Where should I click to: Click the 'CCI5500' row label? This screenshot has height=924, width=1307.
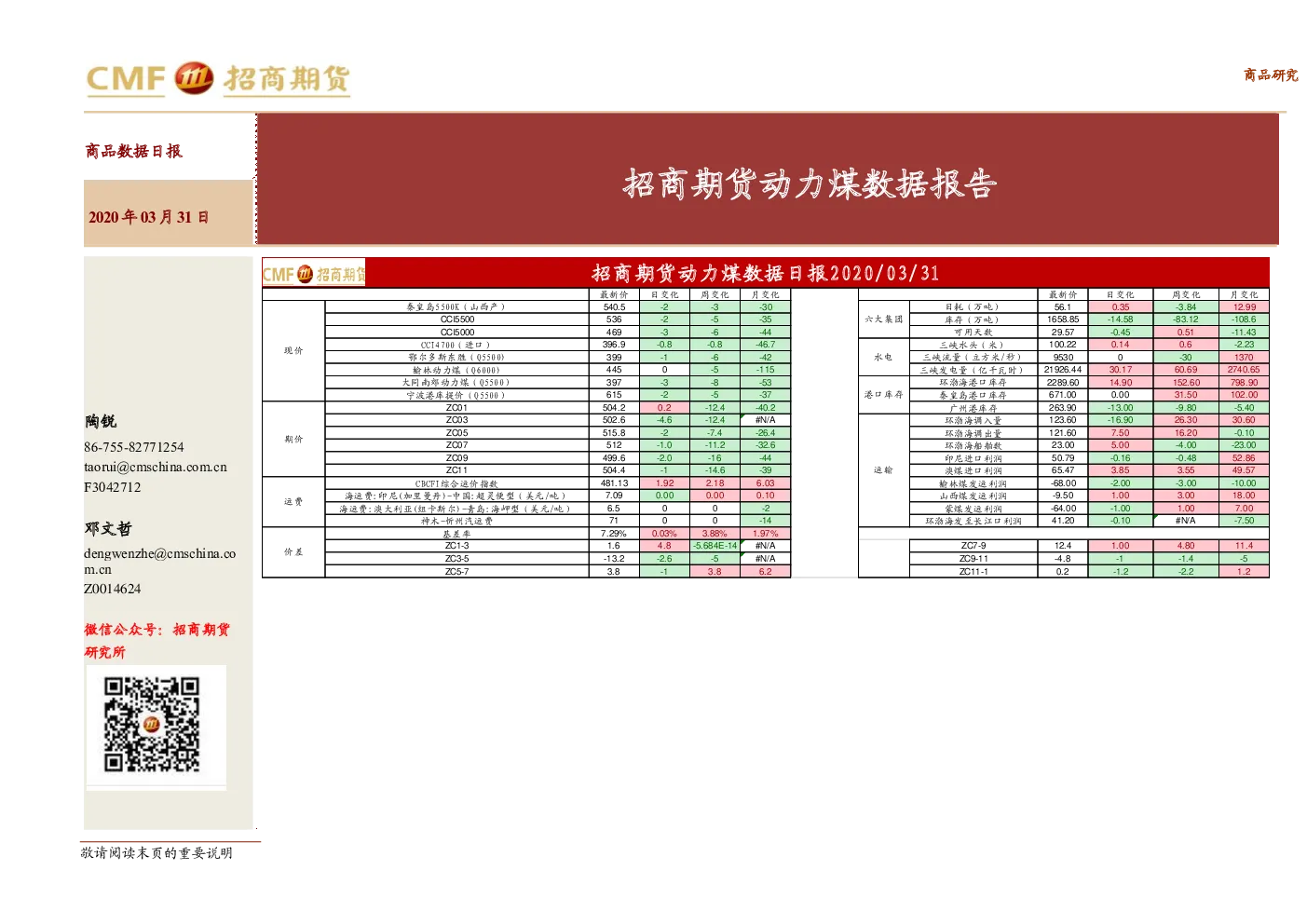pos(457,319)
